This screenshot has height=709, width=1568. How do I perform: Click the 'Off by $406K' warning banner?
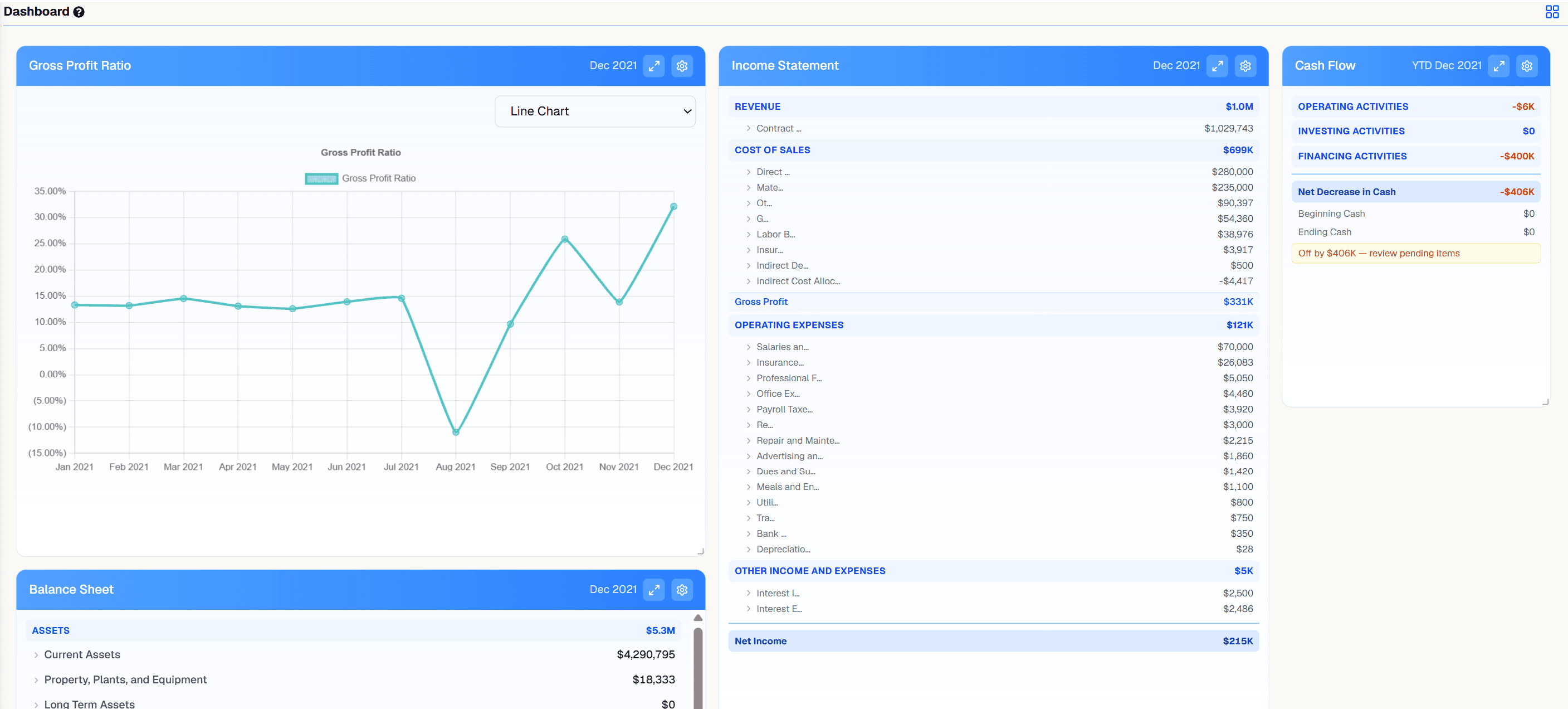point(1416,254)
